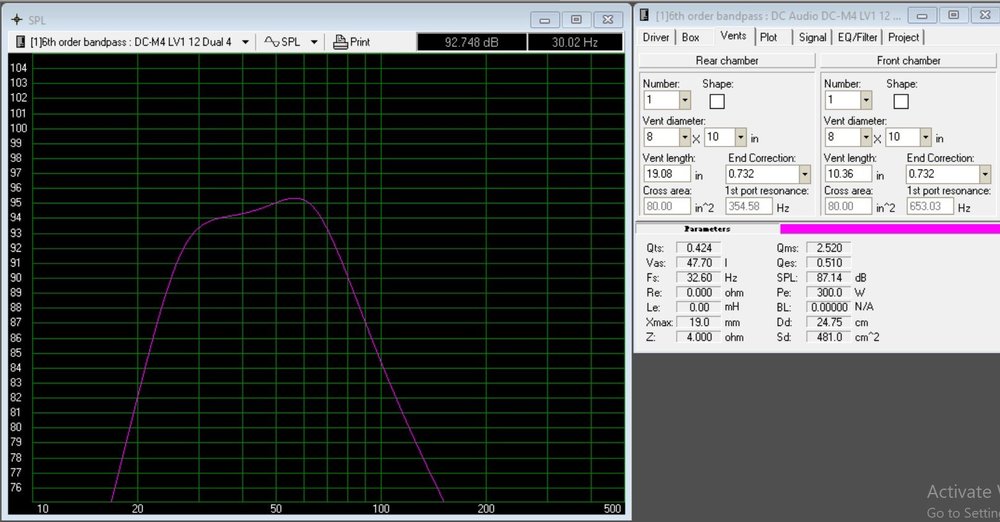Viewport: 1000px width, 522px height.
Task: Click the printer icon in the SPL toolbar
Action: pyautogui.click(x=340, y=42)
